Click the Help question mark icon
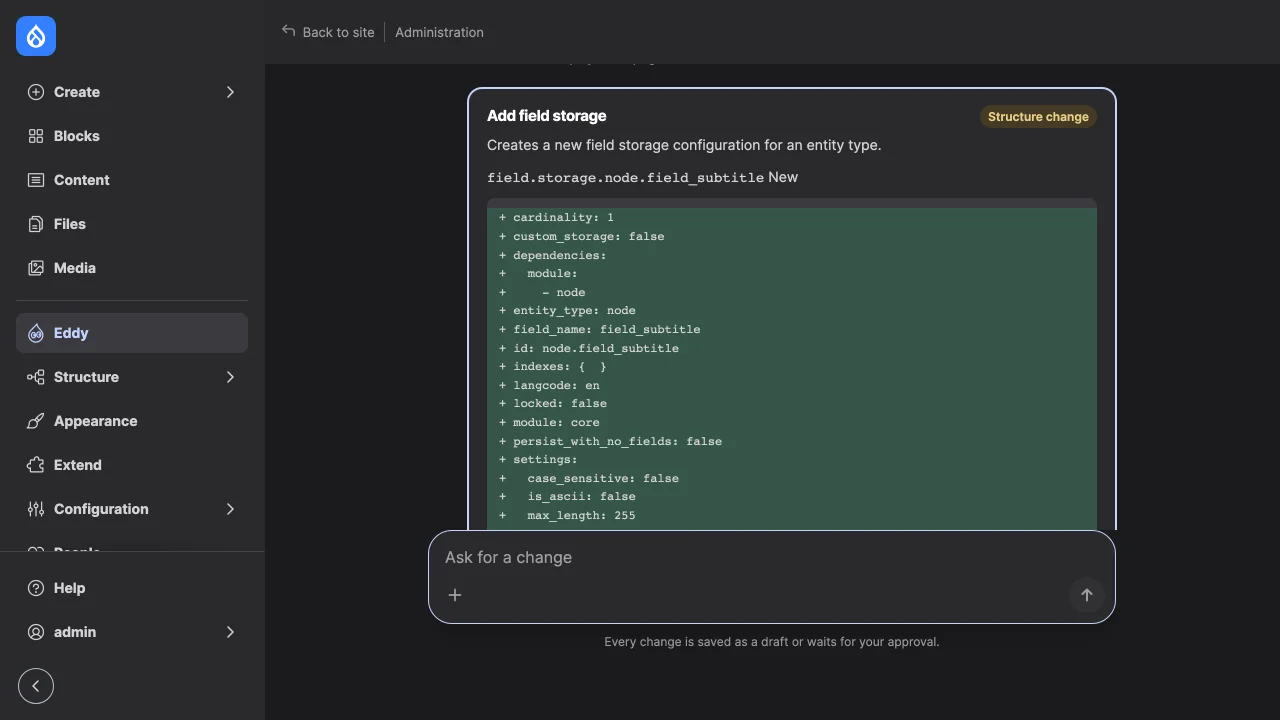 click(x=36, y=588)
